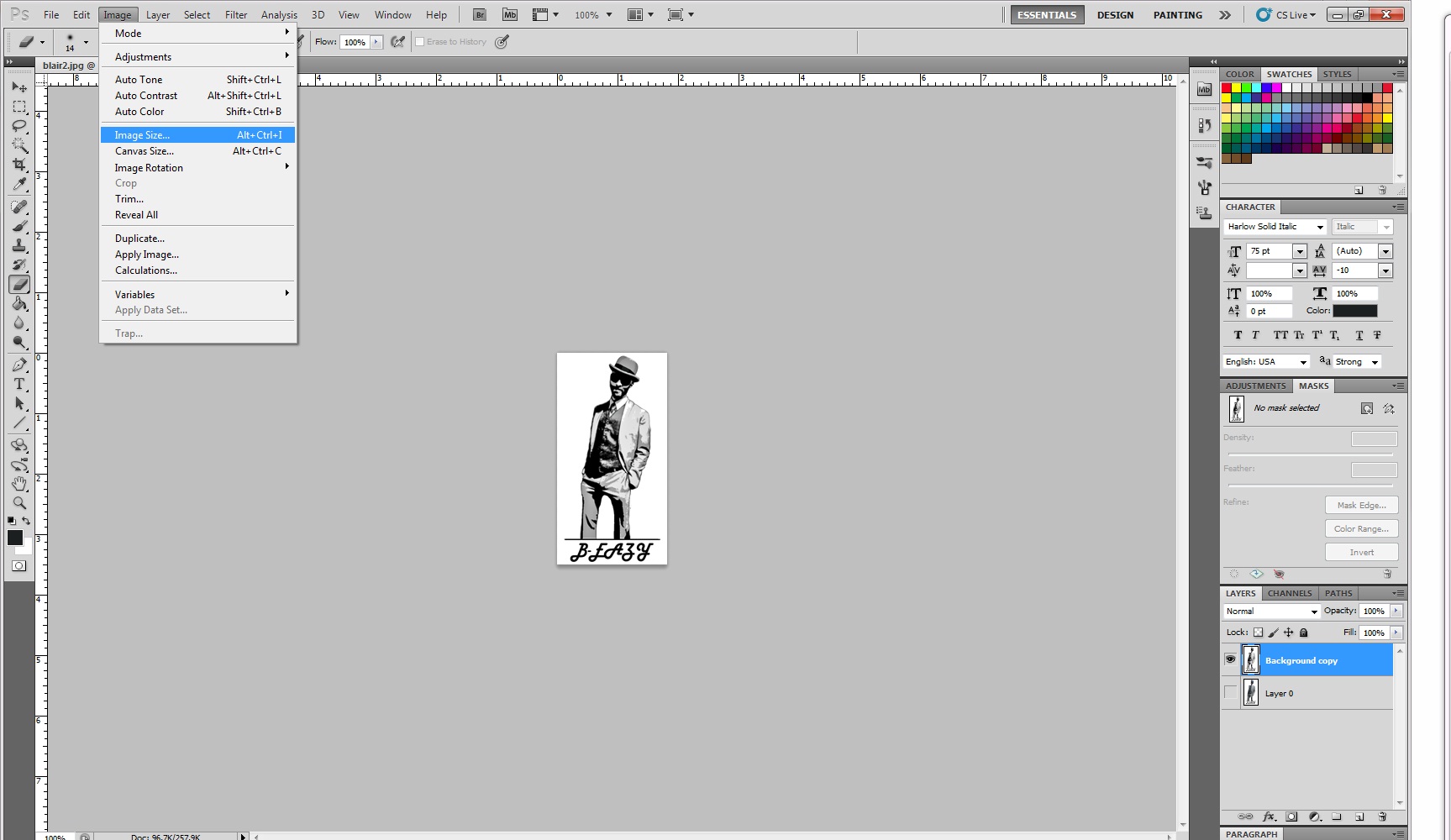This screenshot has height=840, width=1451.
Task: Select the Hand tool
Action: pos(19,484)
